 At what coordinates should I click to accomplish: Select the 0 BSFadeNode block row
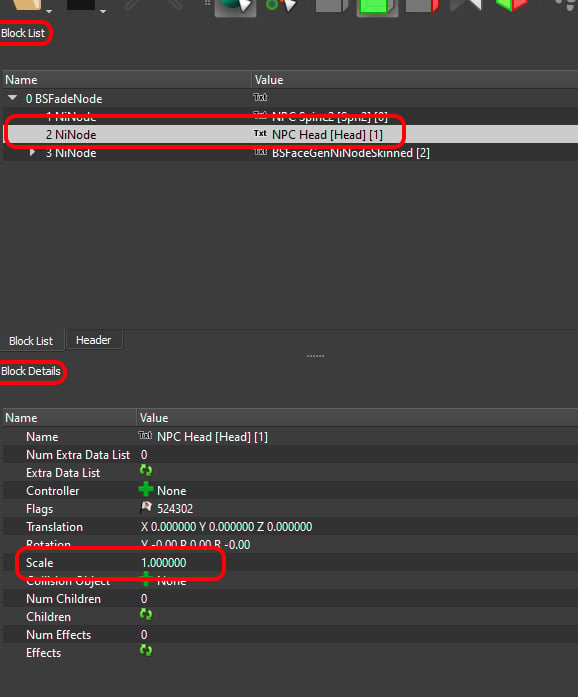[x=290, y=98]
